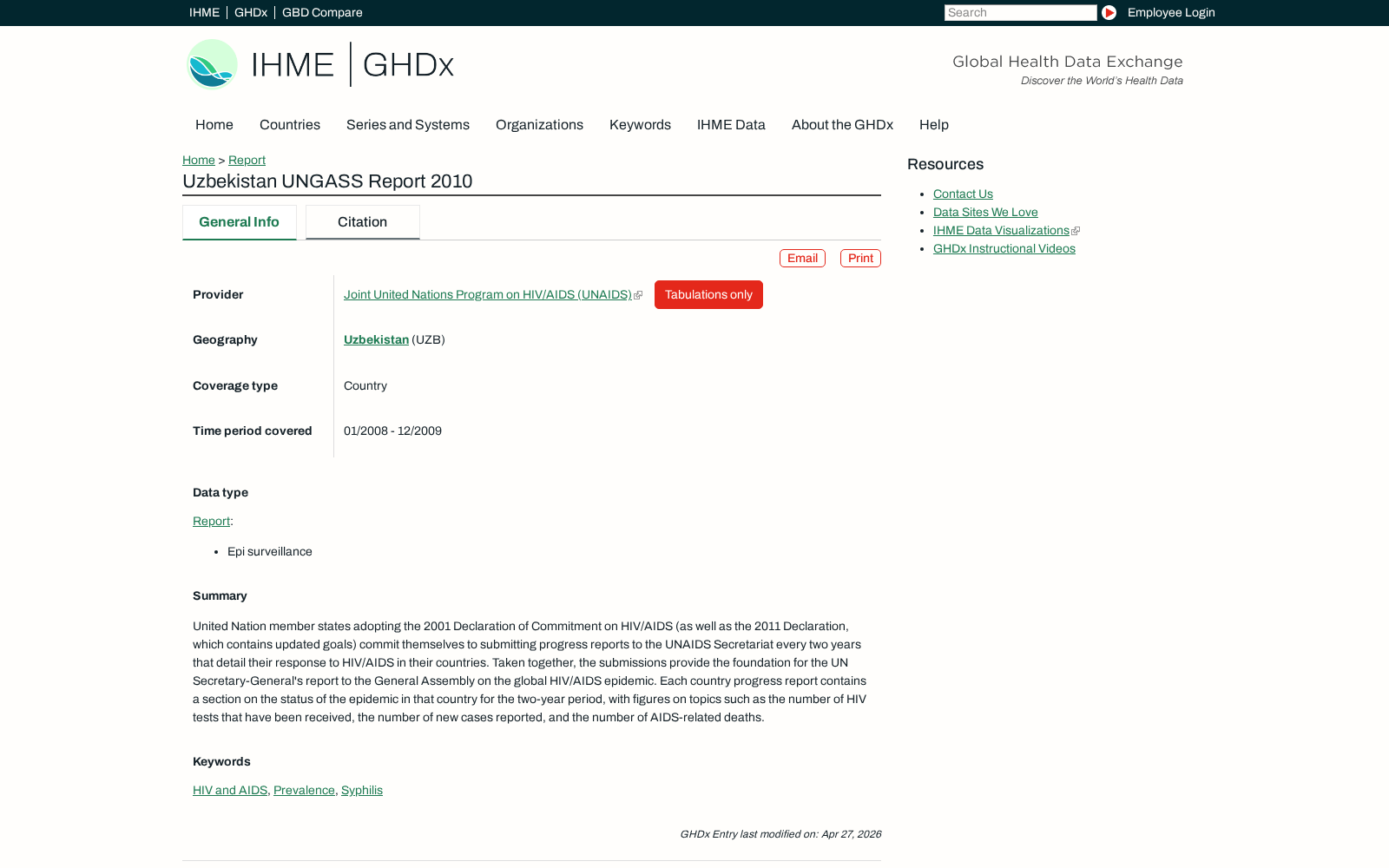Open Organizations menu item
Viewport: 1389px width, 868px height.
[539, 125]
